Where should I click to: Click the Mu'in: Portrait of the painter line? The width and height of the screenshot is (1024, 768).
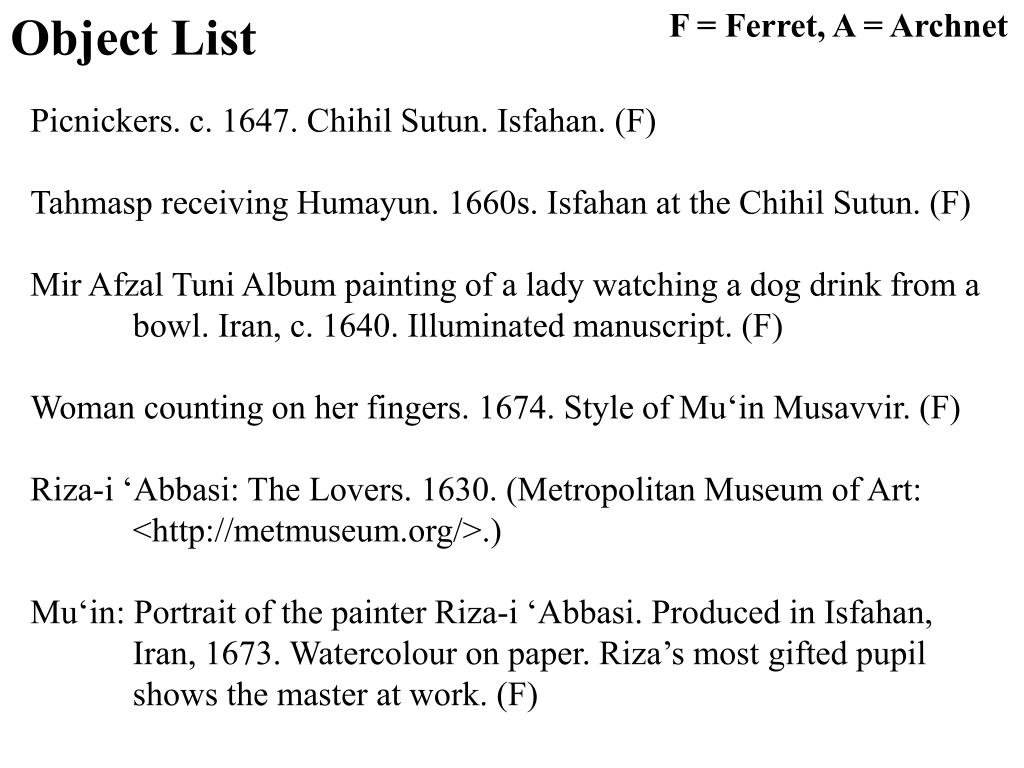[481, 613]
